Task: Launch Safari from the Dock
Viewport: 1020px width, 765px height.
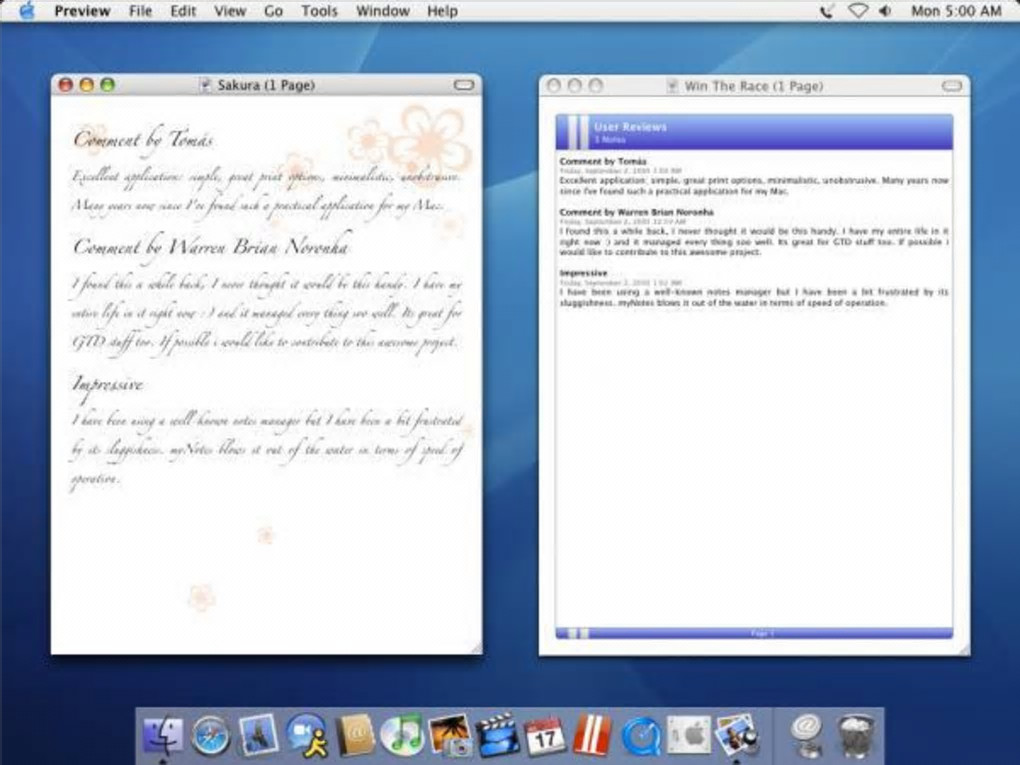Action: pos(210,736)
